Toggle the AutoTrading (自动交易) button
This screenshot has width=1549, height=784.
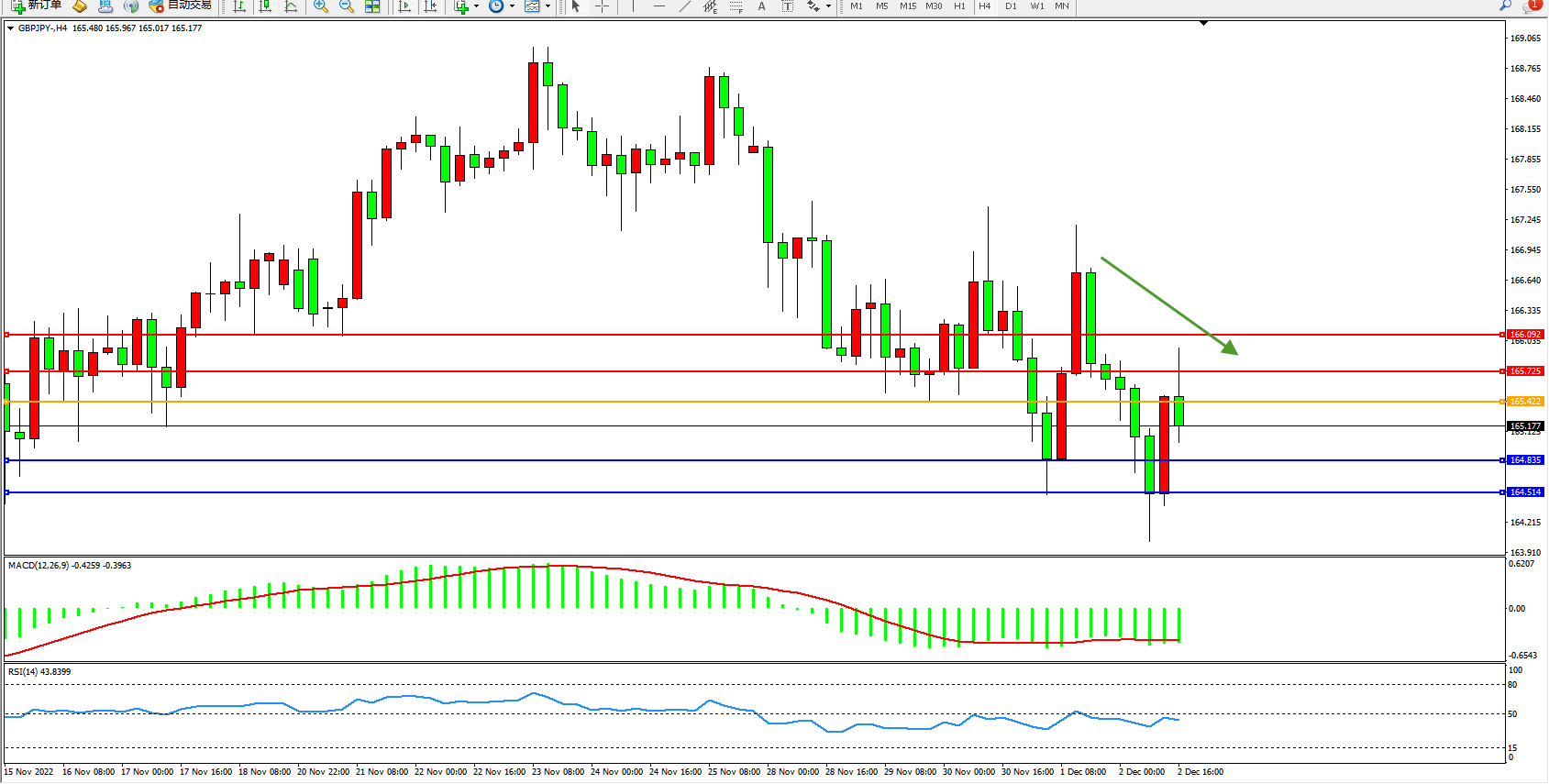click(x=181, y=6)
